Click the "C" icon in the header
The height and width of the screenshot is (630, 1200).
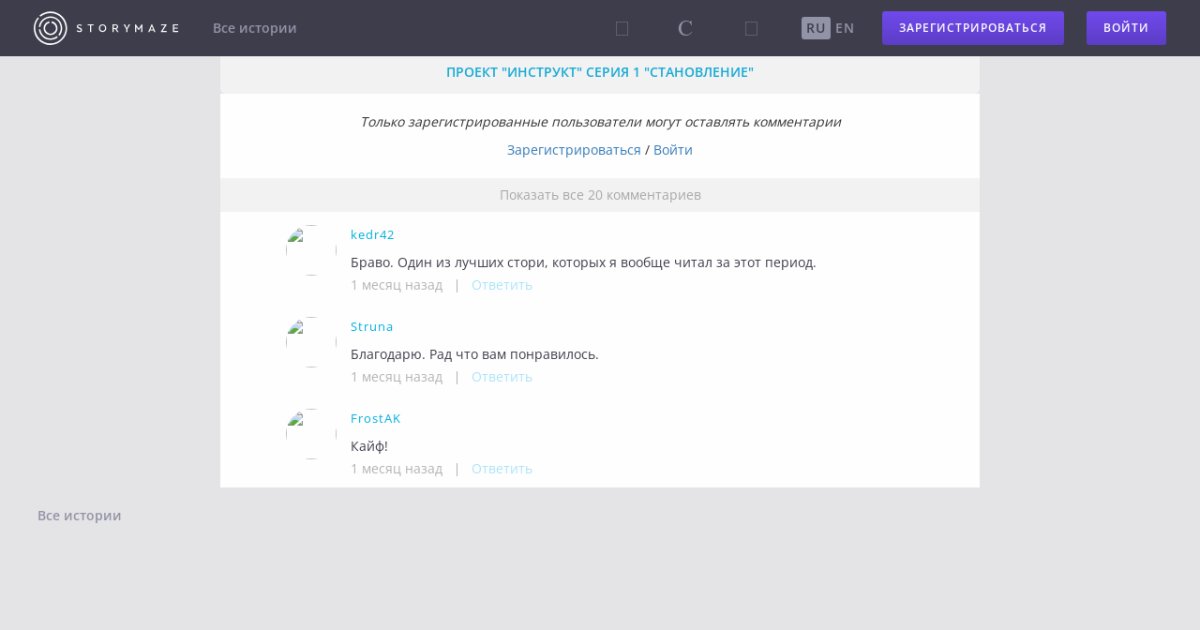pyautogui.click(x=685, y=28)
